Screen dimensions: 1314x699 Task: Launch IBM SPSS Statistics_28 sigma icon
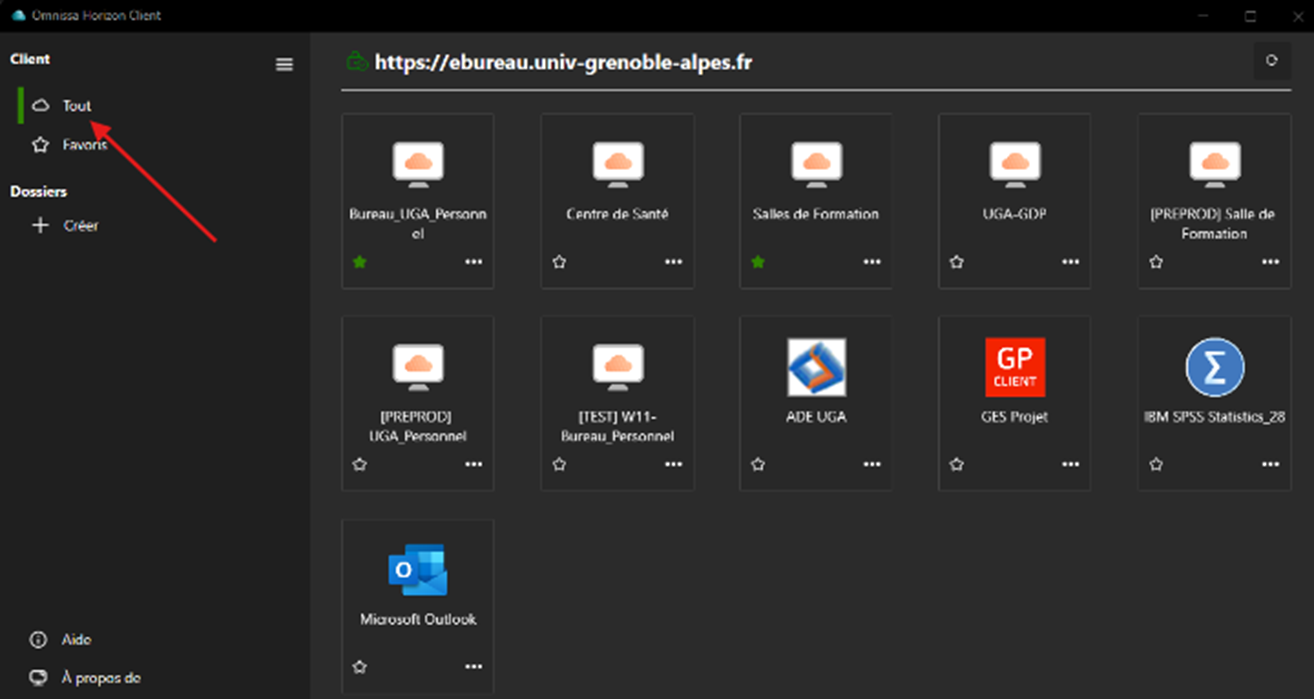click(1214, 367)
